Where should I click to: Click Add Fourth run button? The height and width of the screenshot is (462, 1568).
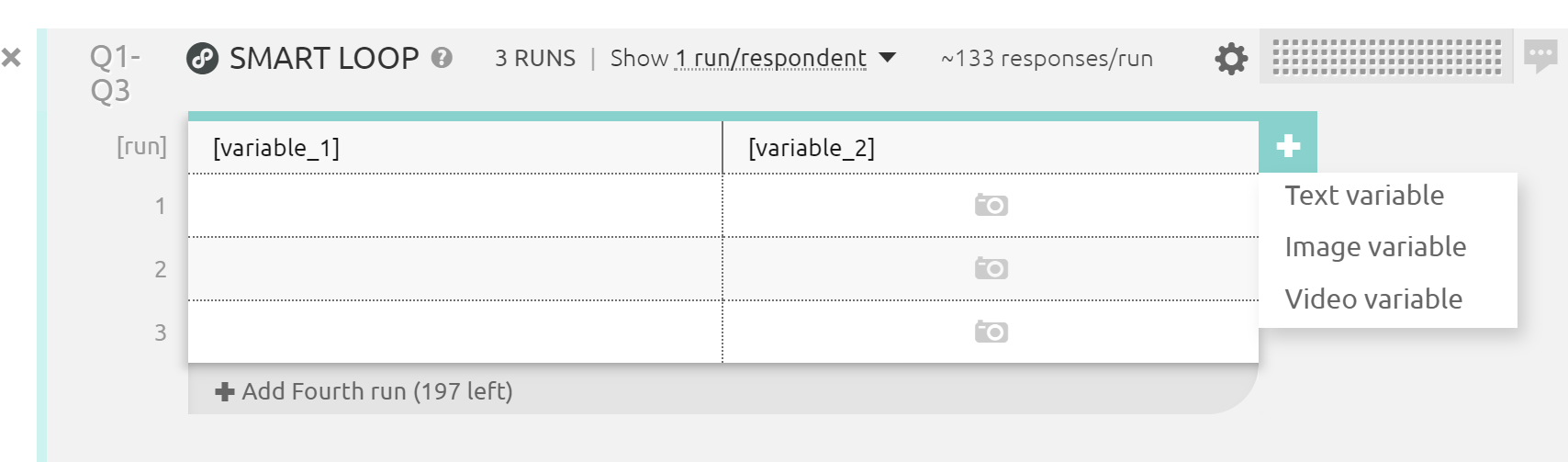364,391
